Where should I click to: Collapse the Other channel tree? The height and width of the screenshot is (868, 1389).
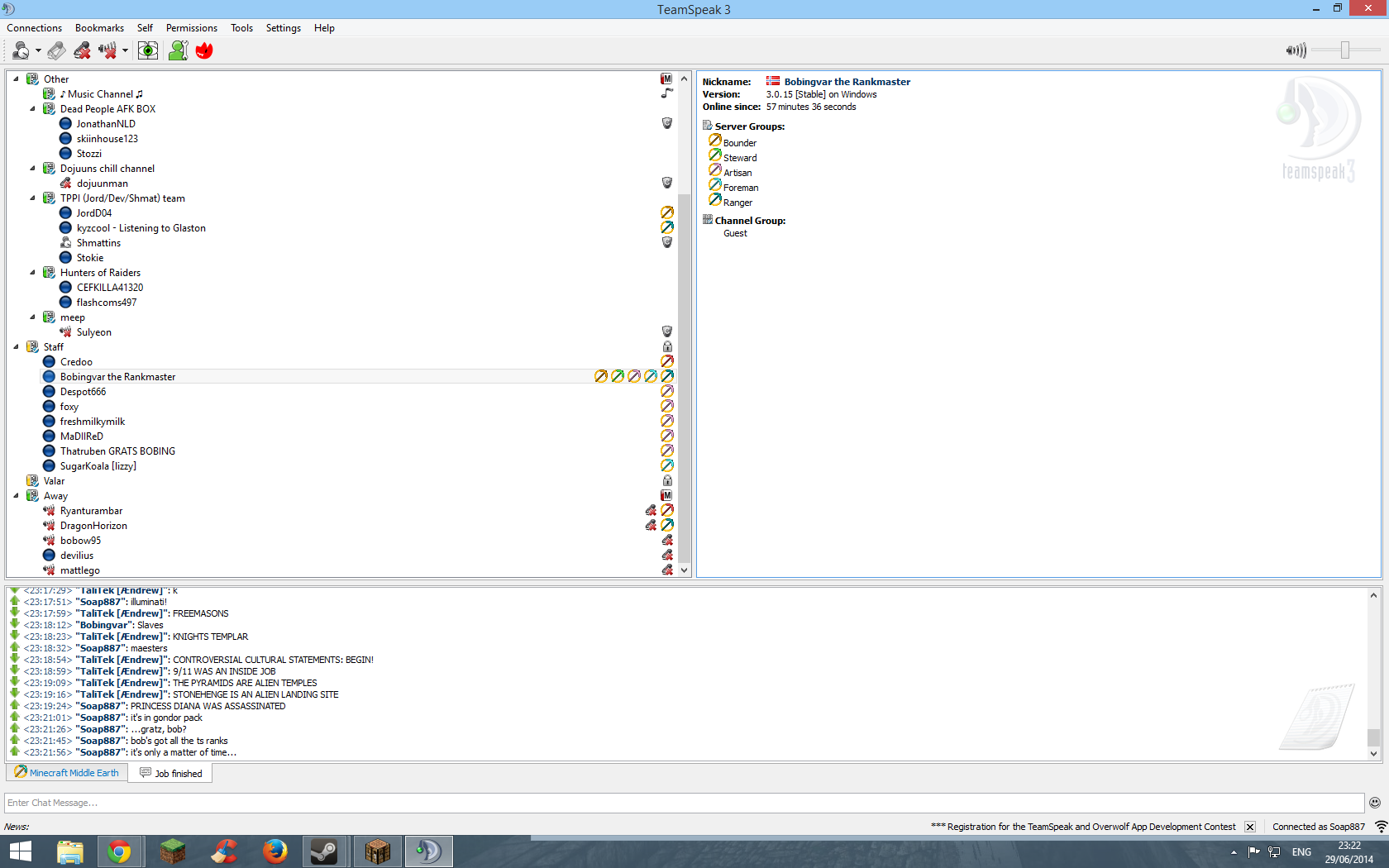tap(16, 79)
